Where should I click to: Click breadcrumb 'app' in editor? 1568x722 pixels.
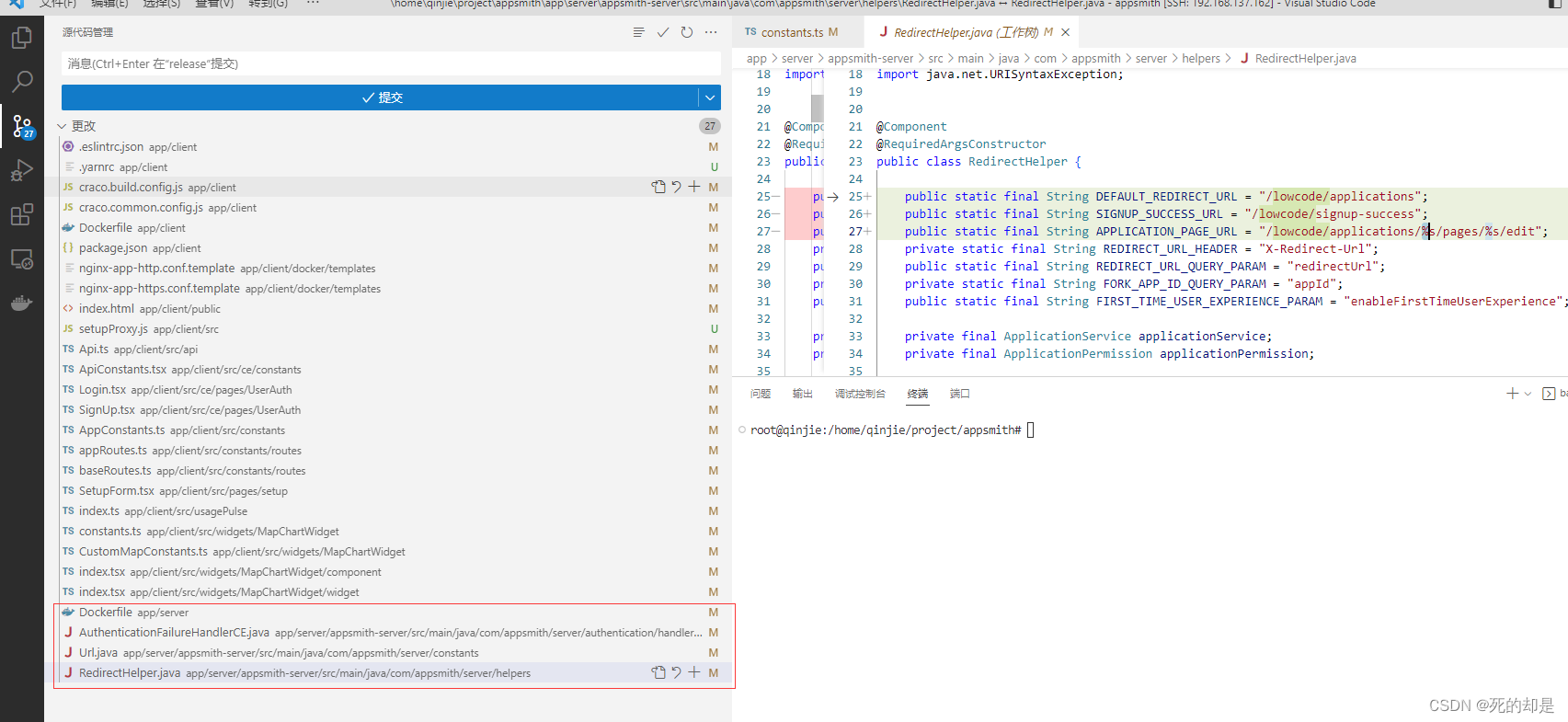(757, 58)
